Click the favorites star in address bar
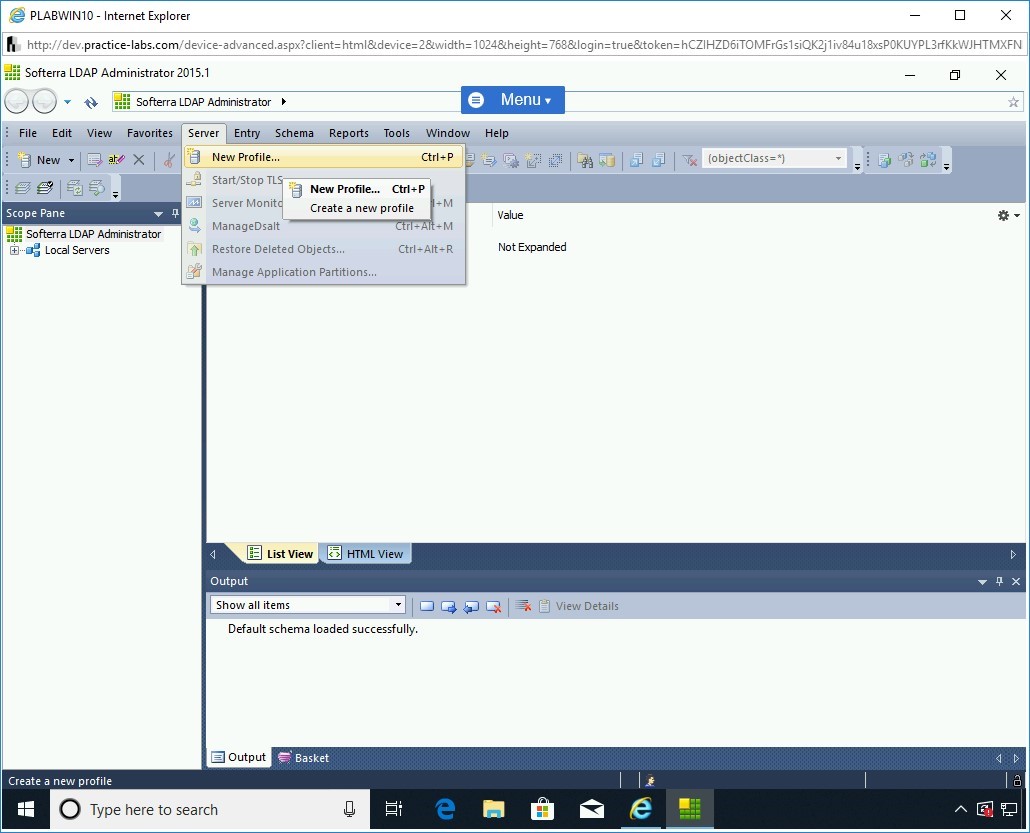This screenshot has width=1030, height=833. pos(1013,102)
